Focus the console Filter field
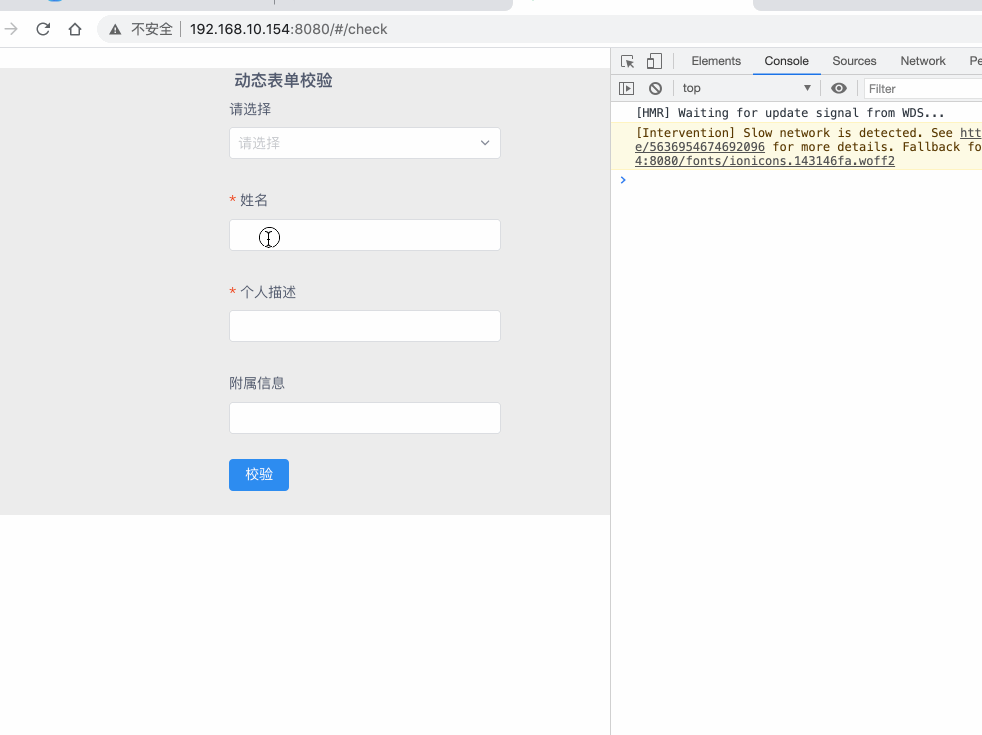 (x=923, y=89)
